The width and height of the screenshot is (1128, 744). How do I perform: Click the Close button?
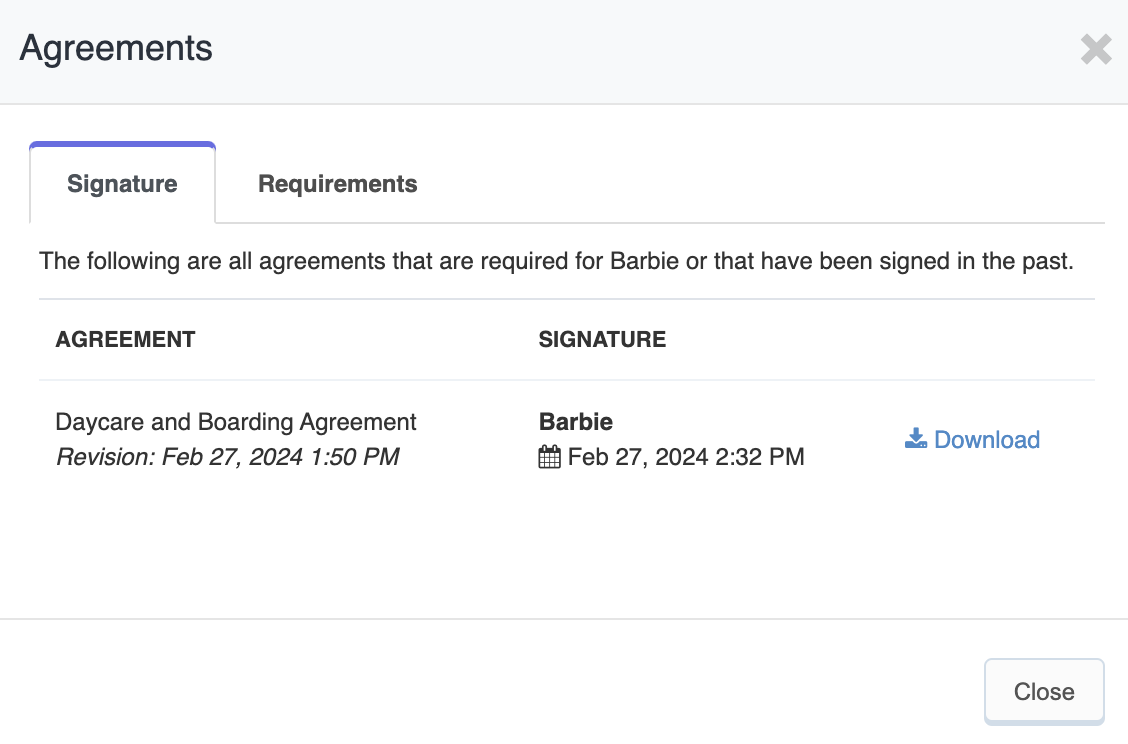[x=1044, y=691]
